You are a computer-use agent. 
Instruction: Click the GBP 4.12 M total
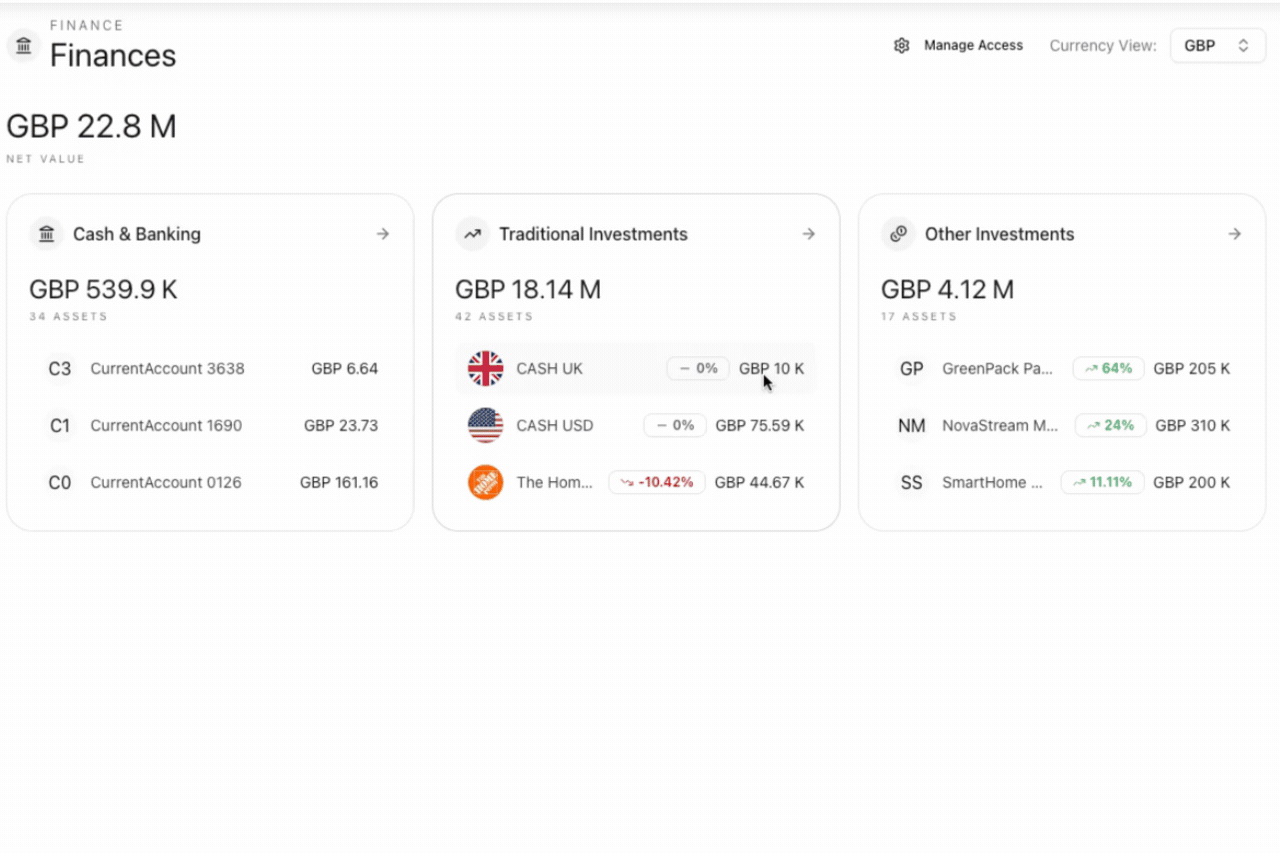(948, 290)
